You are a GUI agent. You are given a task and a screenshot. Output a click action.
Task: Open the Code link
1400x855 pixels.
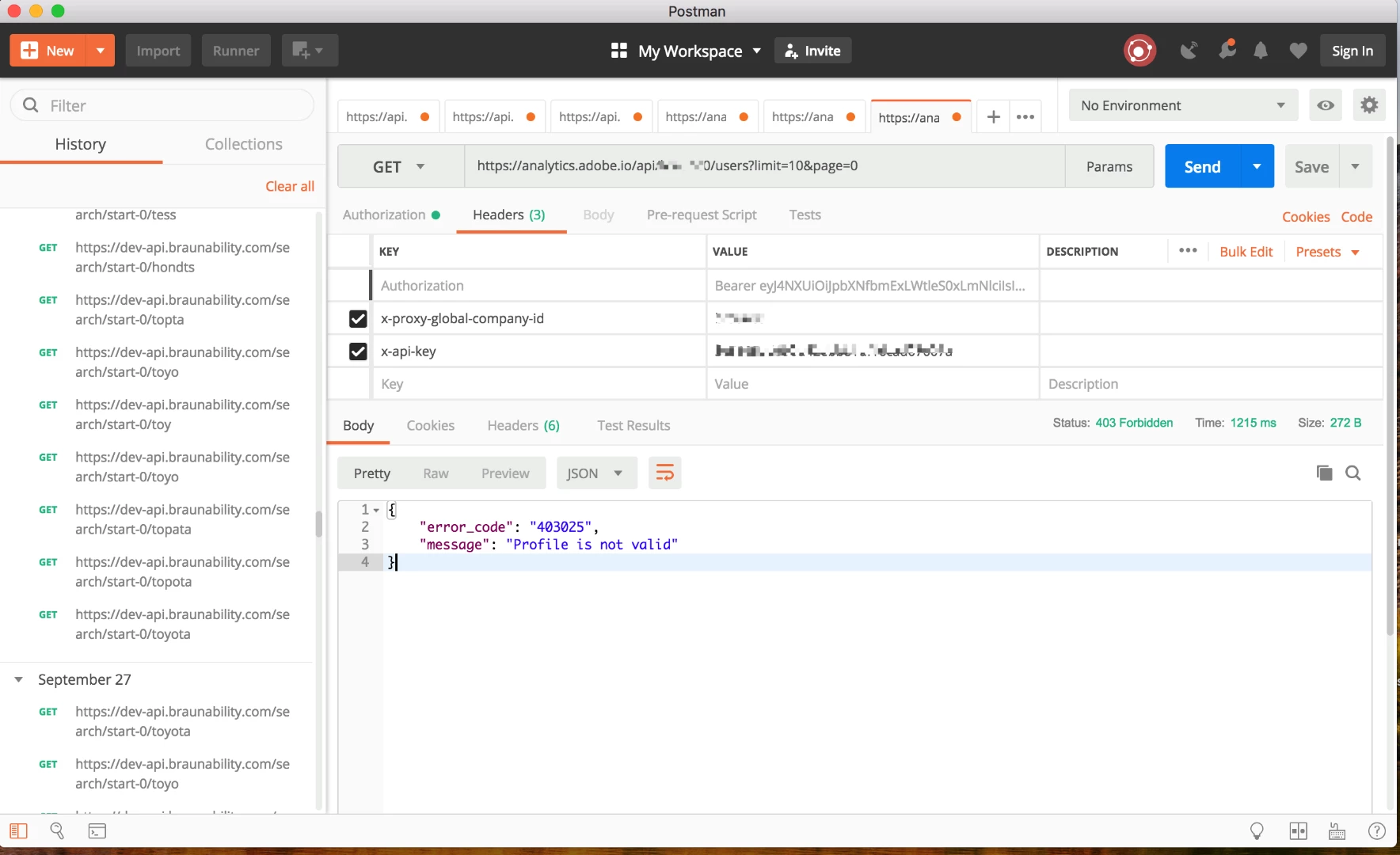(1356, 217)
